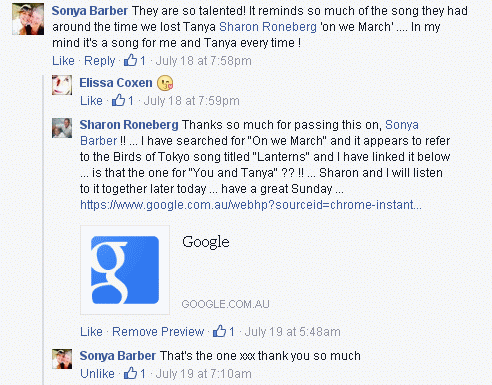Image resolution: width=492 pixels, height=385 pixels.
Task: Open the Elissa Coxen profile name
Action: pyautogui.click(x=116, y=83)
